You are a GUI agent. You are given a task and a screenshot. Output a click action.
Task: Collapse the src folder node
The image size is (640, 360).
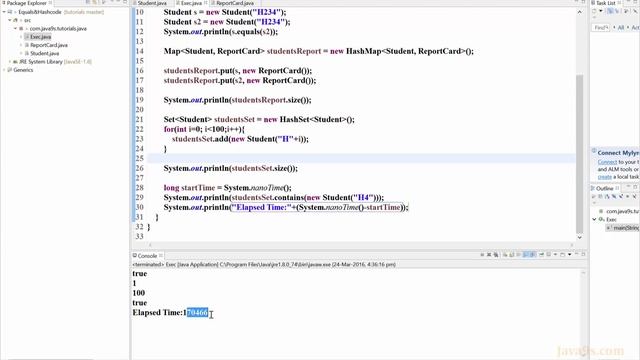tap(10, 20)
